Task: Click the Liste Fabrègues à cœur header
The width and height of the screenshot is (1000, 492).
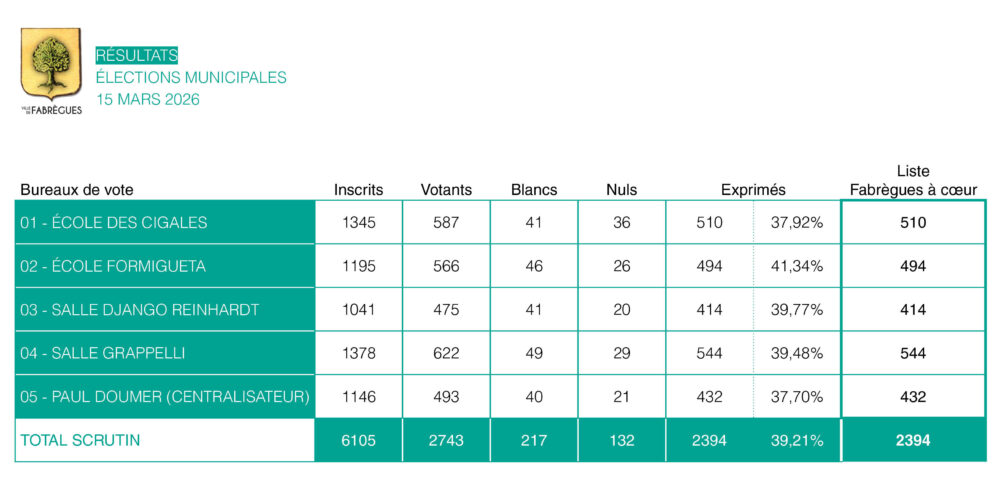Action: point(912,181)
